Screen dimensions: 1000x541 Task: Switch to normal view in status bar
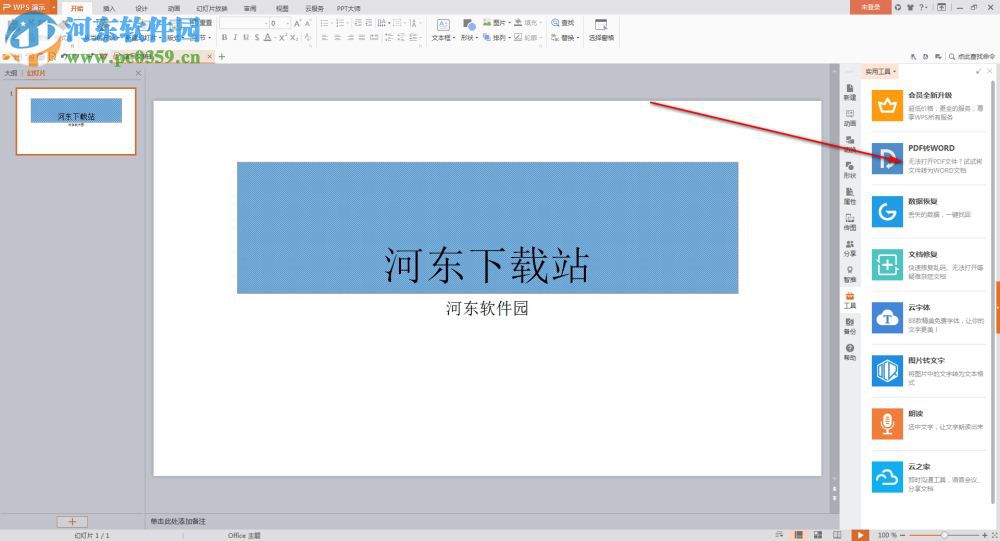click(x=798, y=535)
